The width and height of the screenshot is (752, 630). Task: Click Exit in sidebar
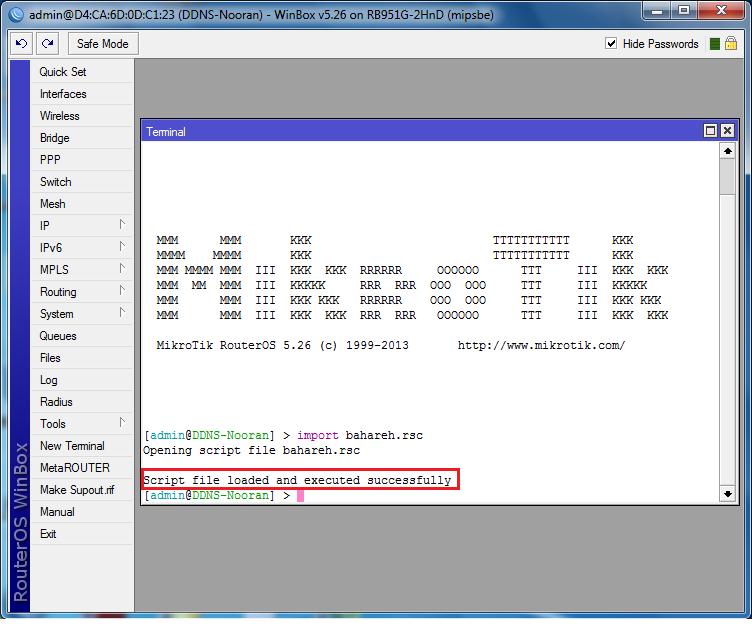tap(82, 534)
